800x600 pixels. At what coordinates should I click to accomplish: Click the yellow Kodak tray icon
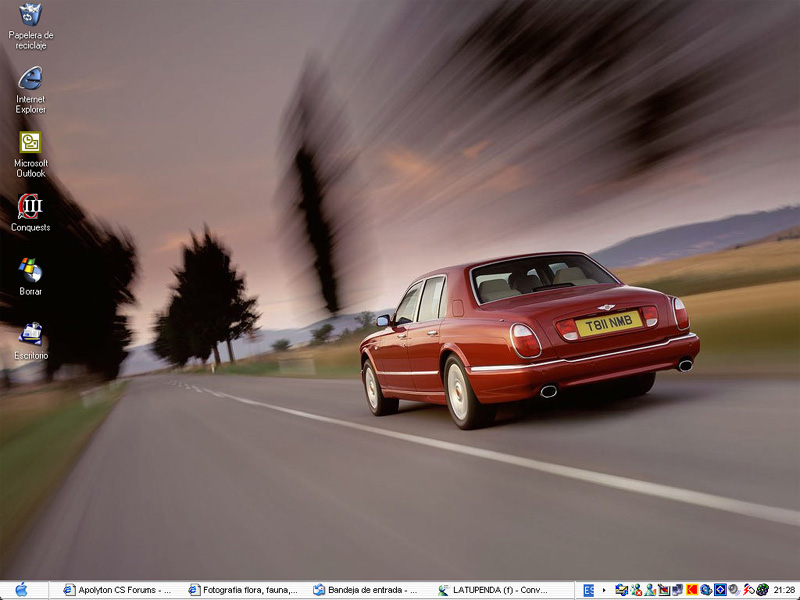click(692, 590)
